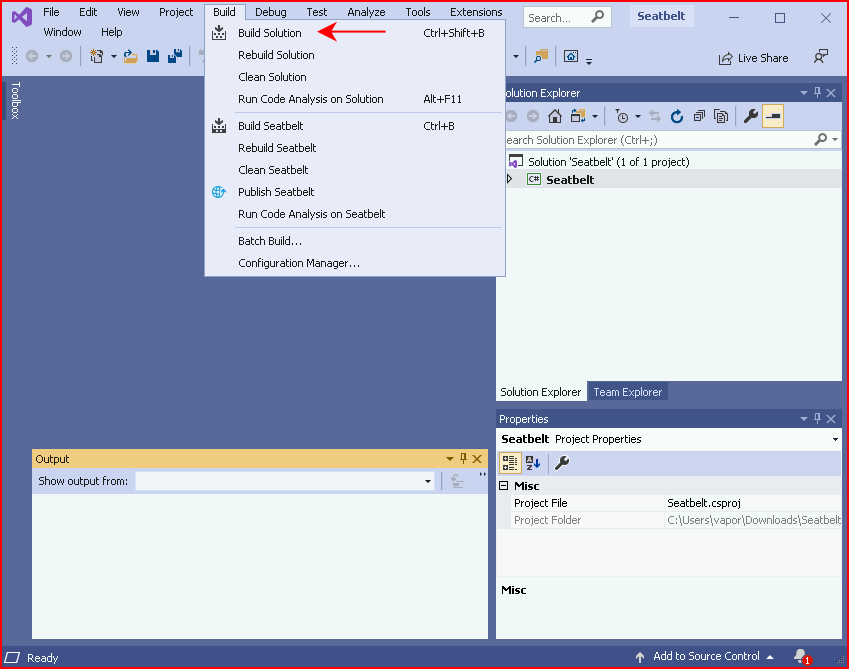The image size is (849, 669).
Task: Click the Toggle Word Wrap icon in Output
Action: [x=458, y=481]
